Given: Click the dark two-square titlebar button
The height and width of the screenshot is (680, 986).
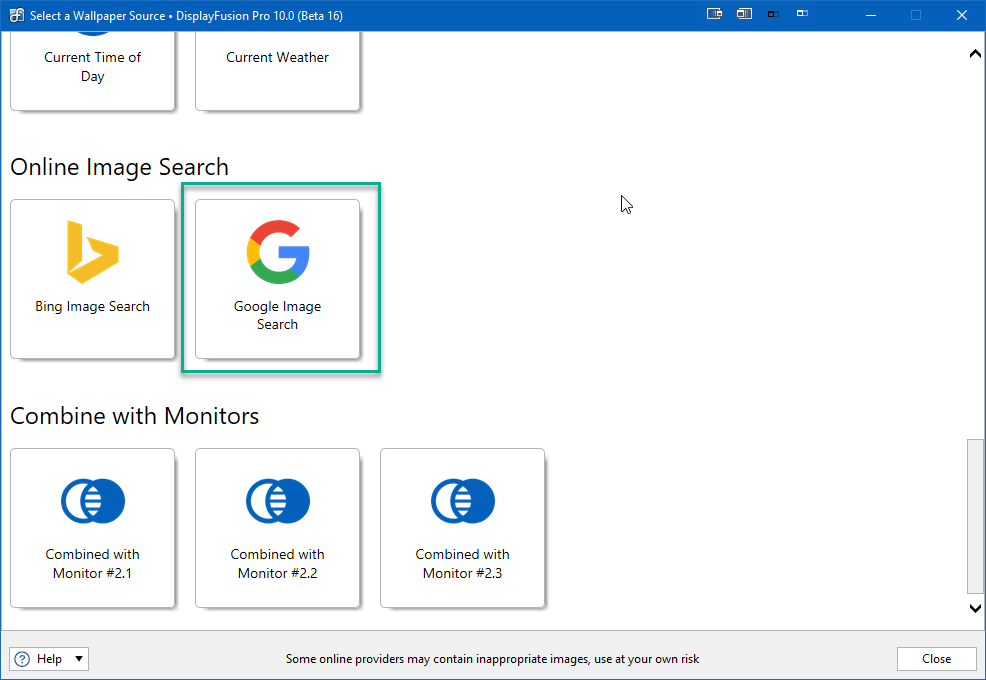Looking at the screenshot, I should 773,15.
